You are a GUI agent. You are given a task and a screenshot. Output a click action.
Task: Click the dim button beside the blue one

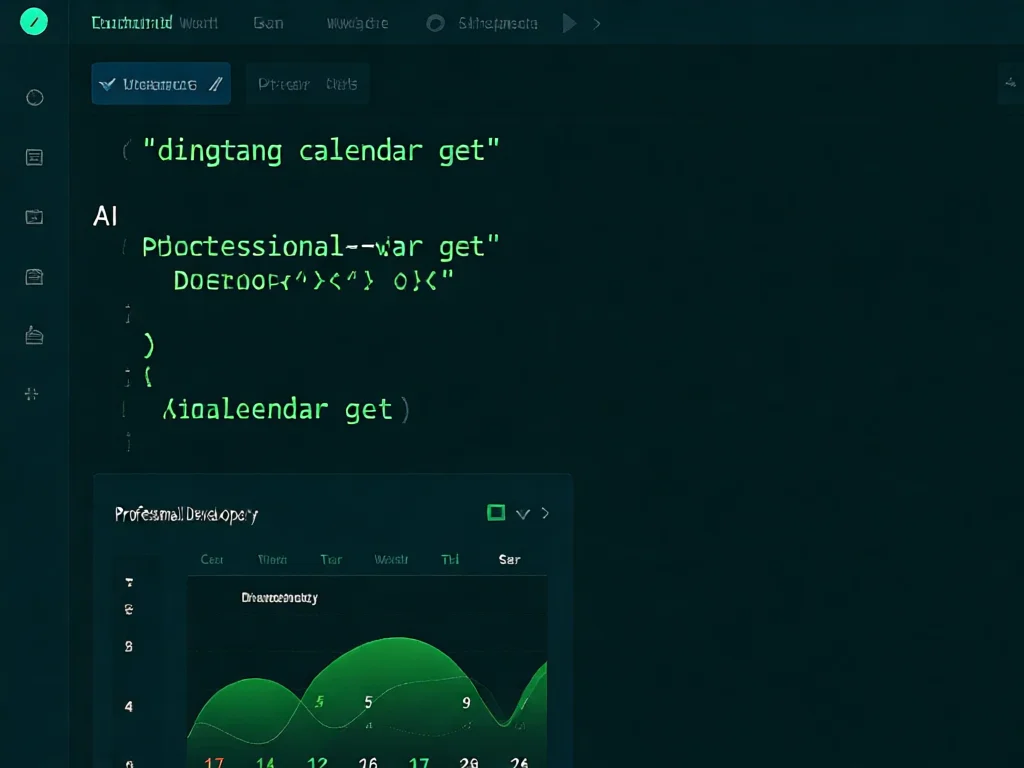click(x=308, y=84)
